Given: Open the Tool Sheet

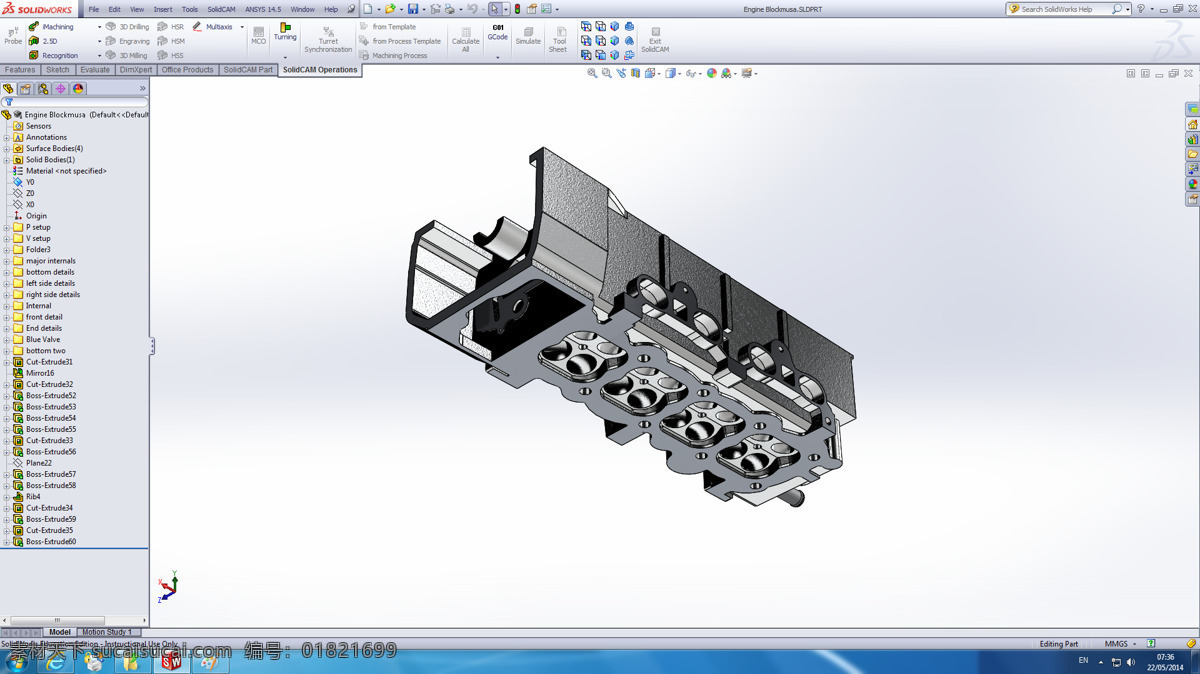Looking at the screenshot, I should coord(558,40).
